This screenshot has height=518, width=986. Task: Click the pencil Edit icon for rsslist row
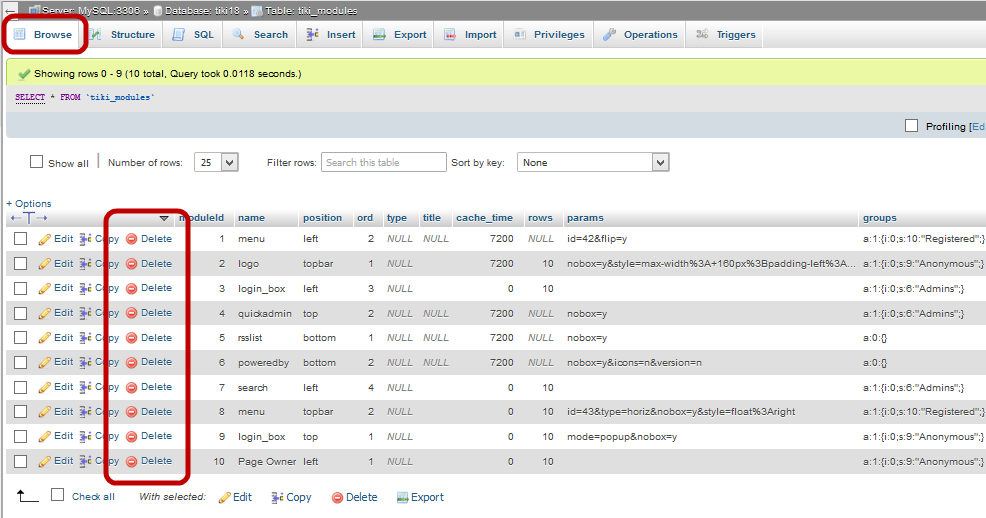tap(44, 338)
